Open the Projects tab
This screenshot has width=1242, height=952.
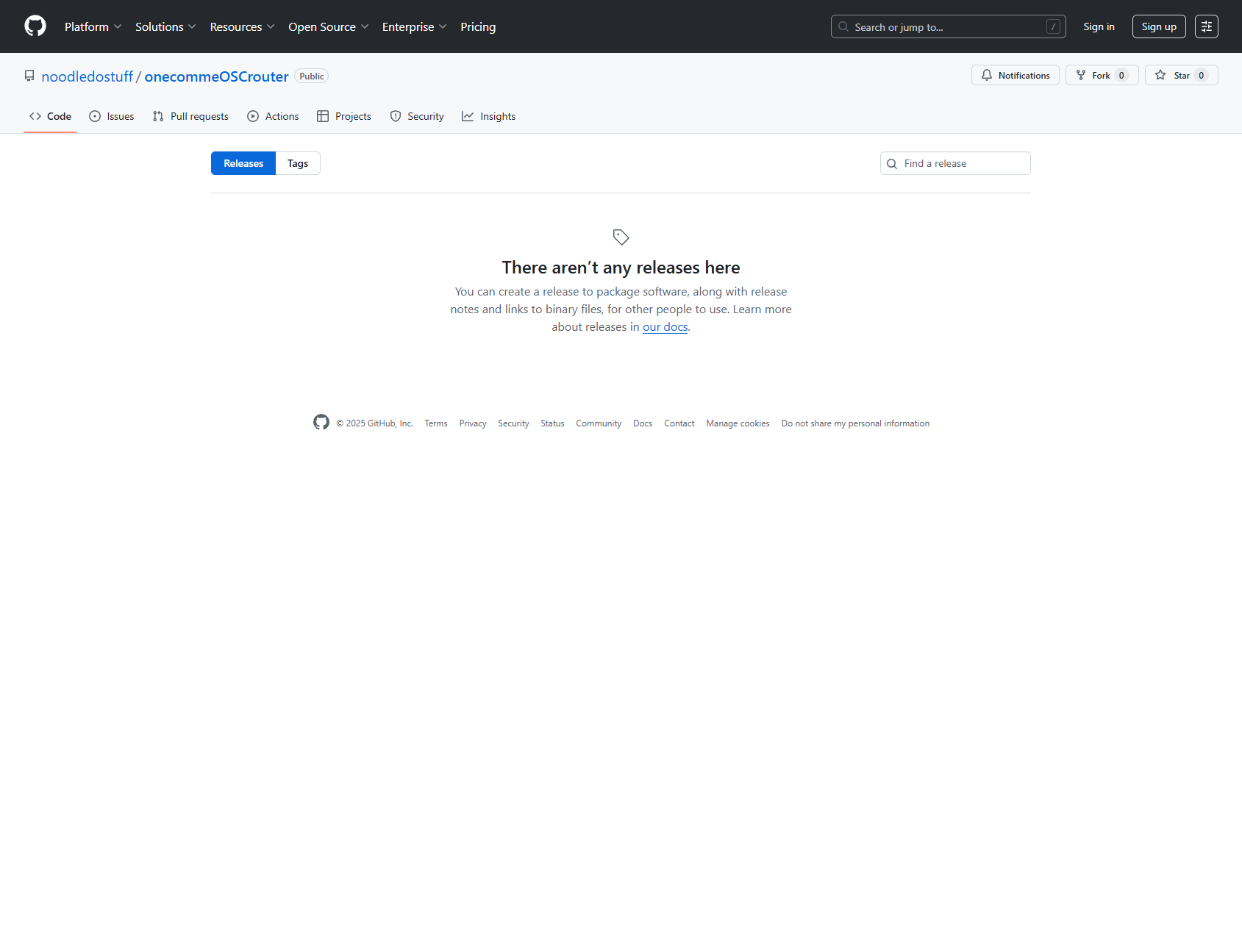(x=344, y=116)
